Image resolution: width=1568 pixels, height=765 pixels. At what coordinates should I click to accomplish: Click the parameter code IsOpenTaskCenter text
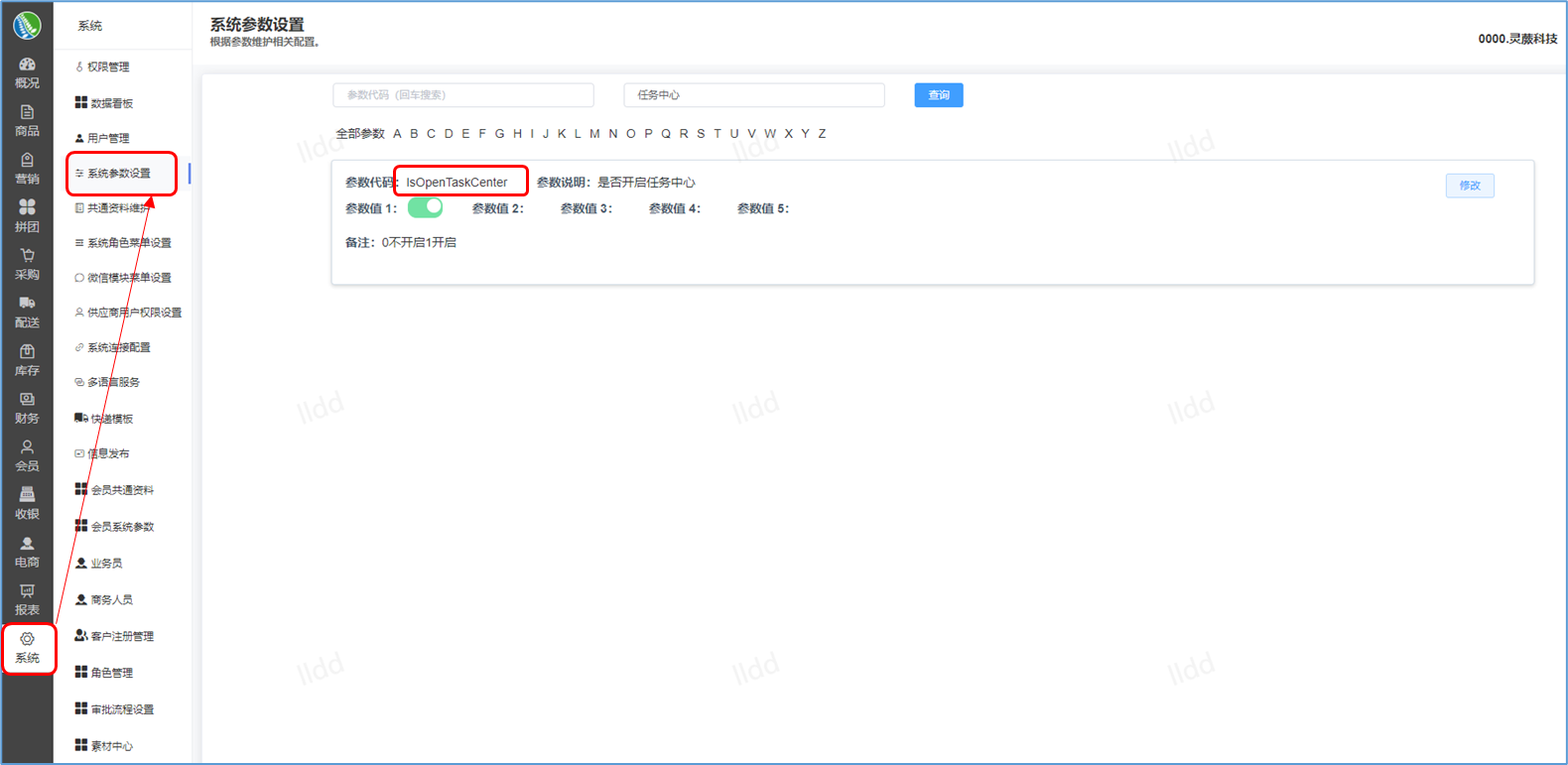(x=457, y=183)
